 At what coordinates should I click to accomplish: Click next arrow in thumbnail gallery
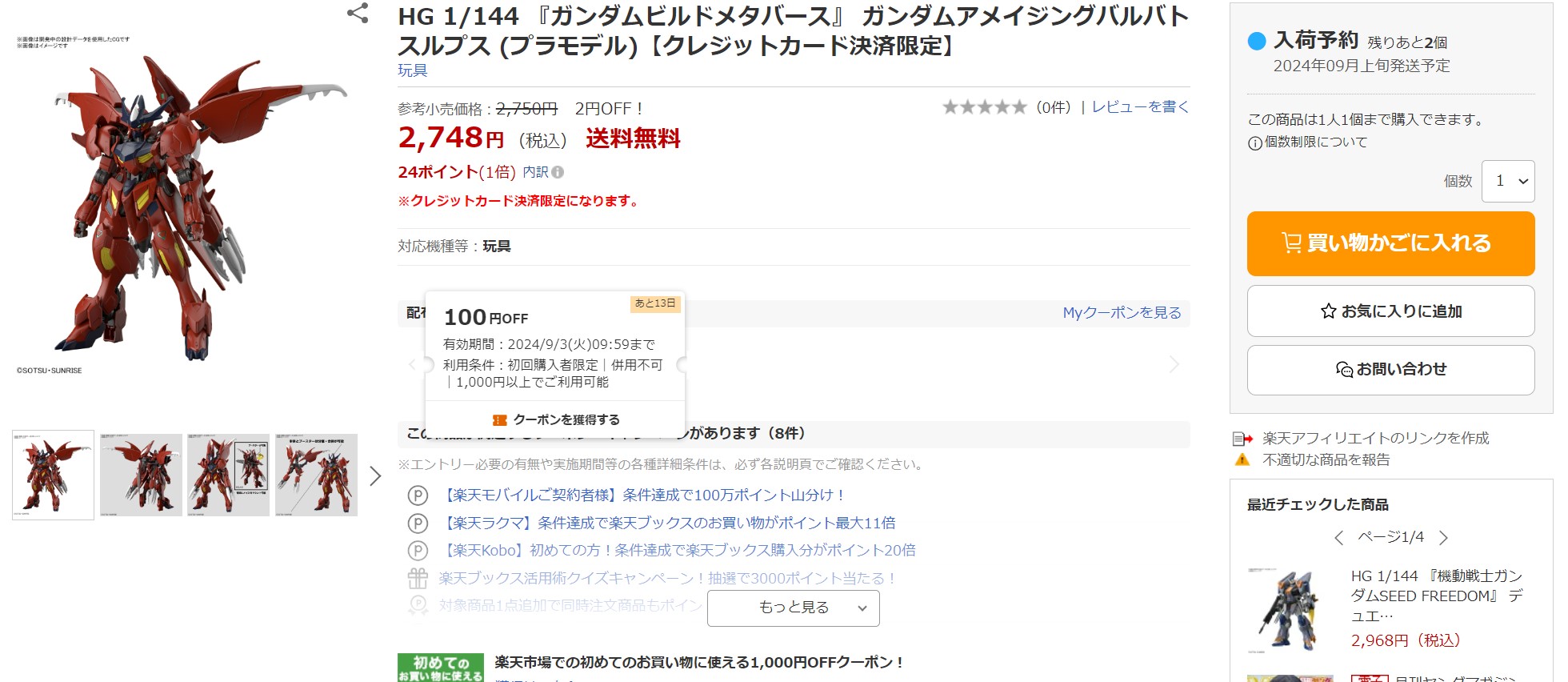(375, 476)
